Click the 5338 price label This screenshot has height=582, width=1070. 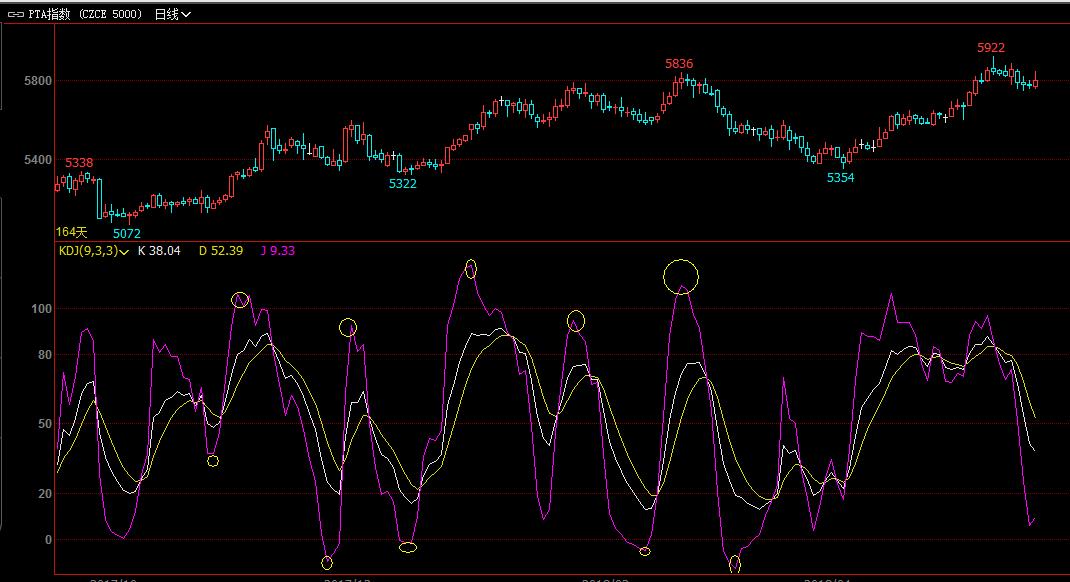pyautogui.click(x=79, y=162)
